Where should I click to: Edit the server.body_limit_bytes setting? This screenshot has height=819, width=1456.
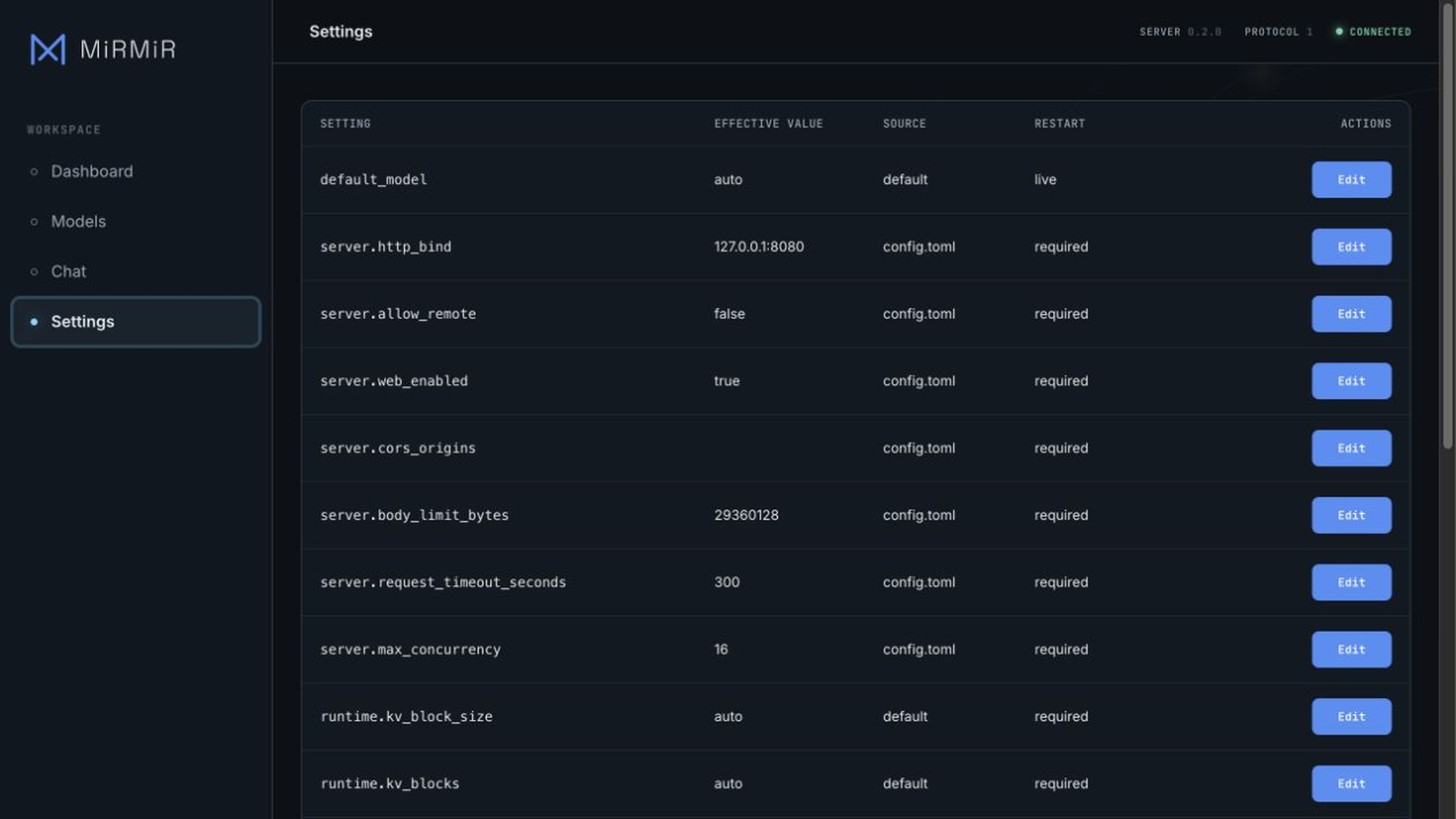(1351, 515)
